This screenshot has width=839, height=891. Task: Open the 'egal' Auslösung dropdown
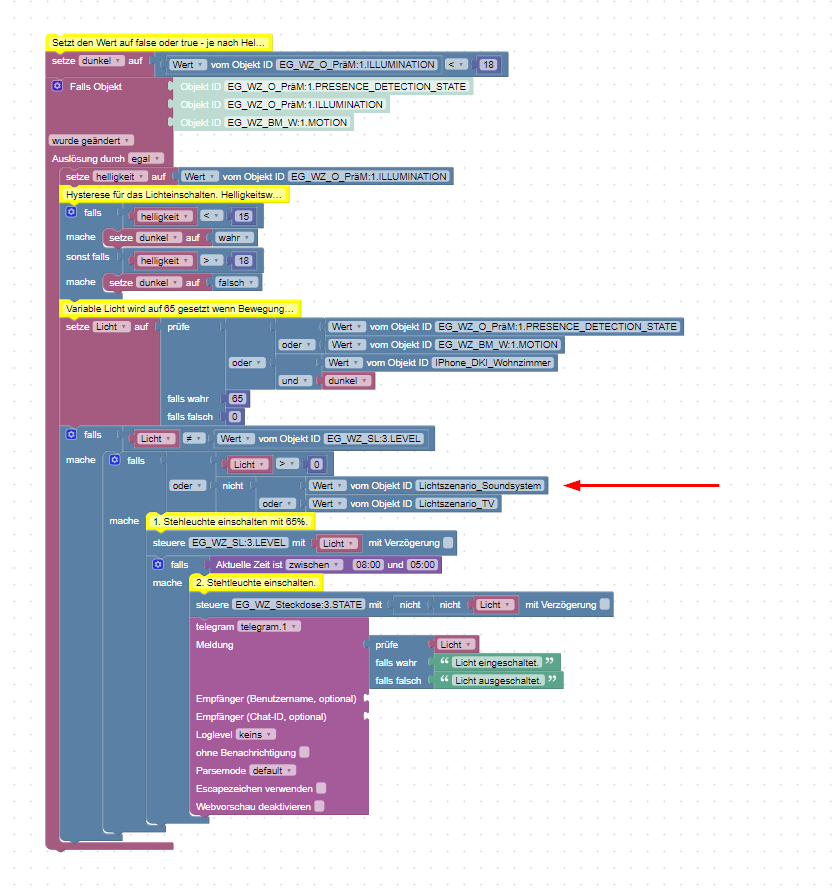146,159
